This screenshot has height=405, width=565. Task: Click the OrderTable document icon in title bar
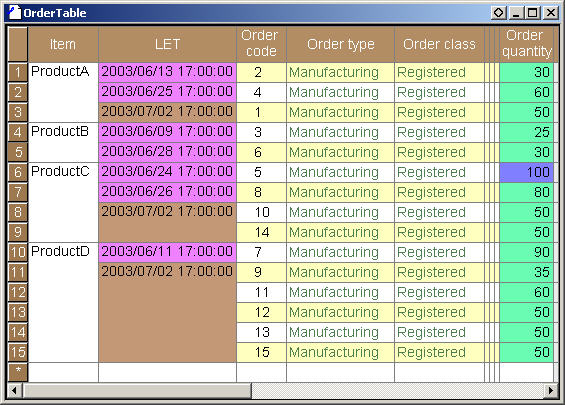click(x=14, y=13)
